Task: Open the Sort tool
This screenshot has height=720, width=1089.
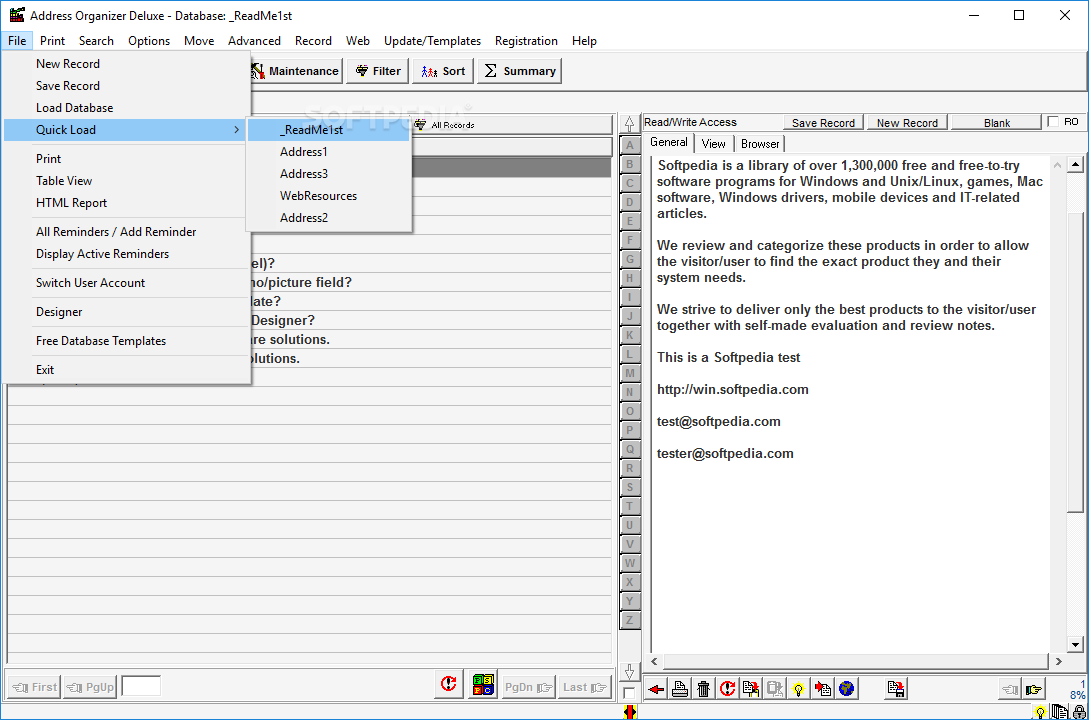Action: coord(443,71)
